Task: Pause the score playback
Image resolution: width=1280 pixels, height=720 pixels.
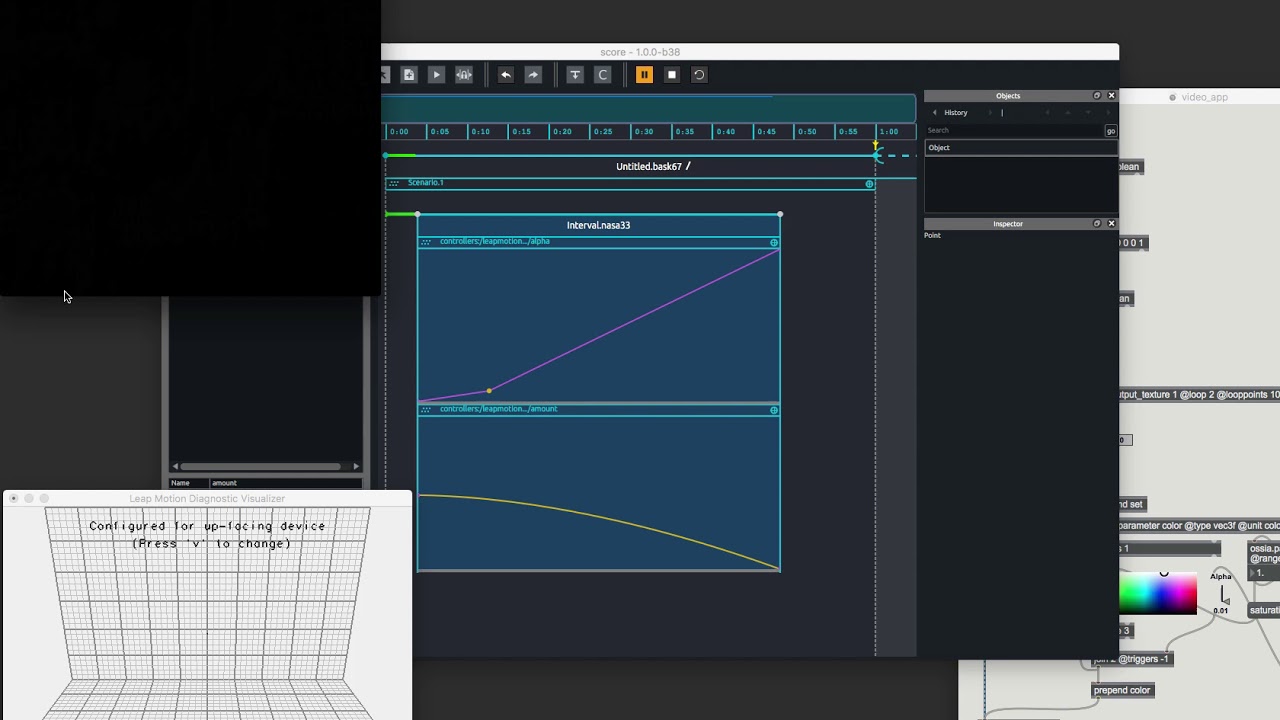Action: tap(644, 75)
